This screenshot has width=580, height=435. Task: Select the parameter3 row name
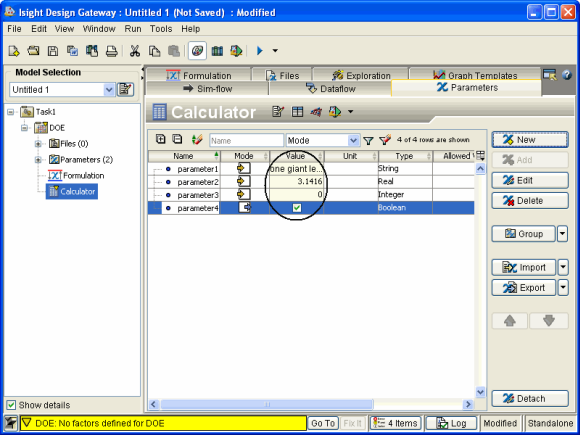tap(198, 195)
